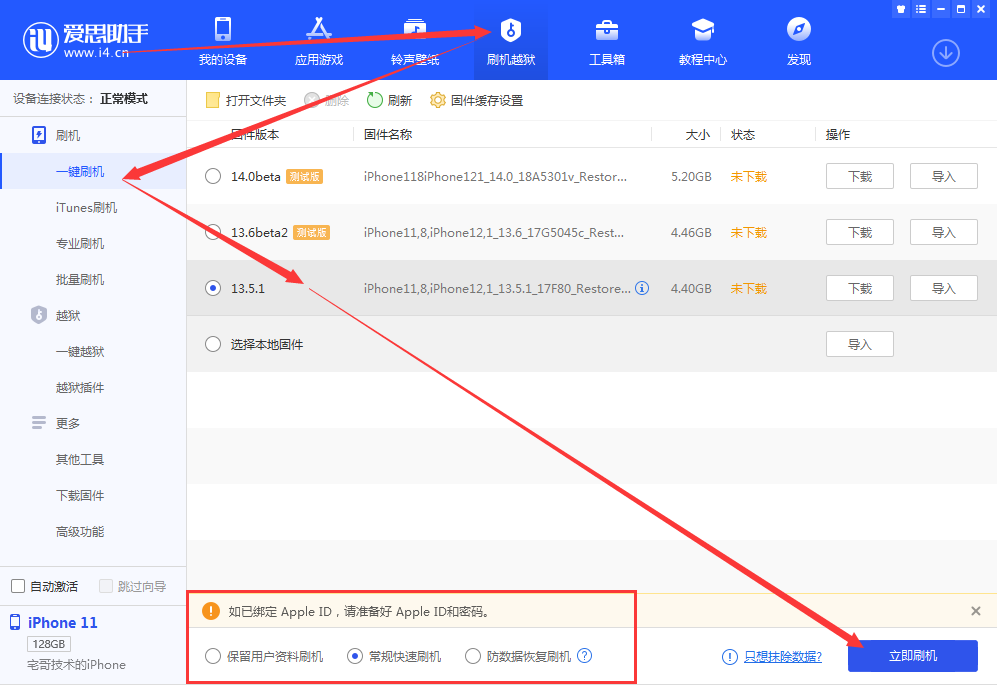The image size is (997, 687).
Task: Open the 发现 compass icon
Action: tap(799, 29)
